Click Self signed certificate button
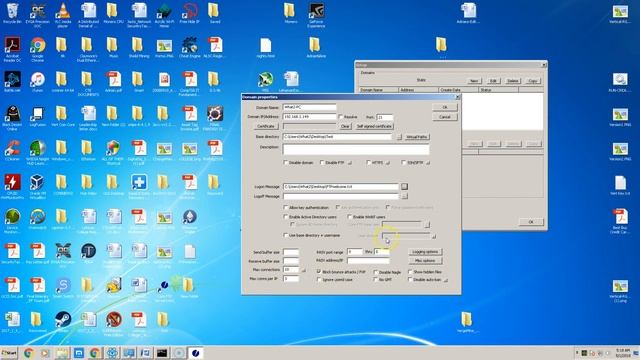 pos(374,127)
